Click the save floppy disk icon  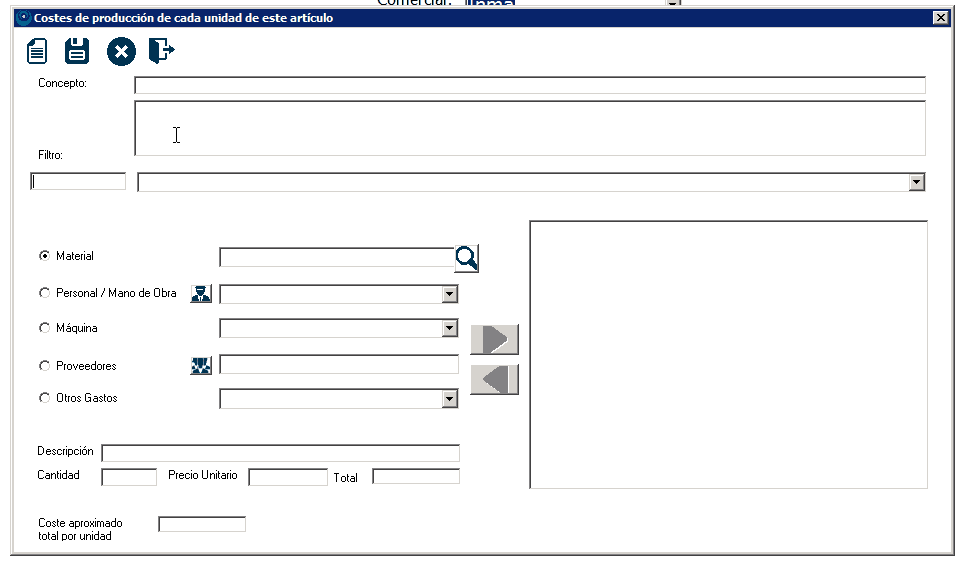coord(77,51)
